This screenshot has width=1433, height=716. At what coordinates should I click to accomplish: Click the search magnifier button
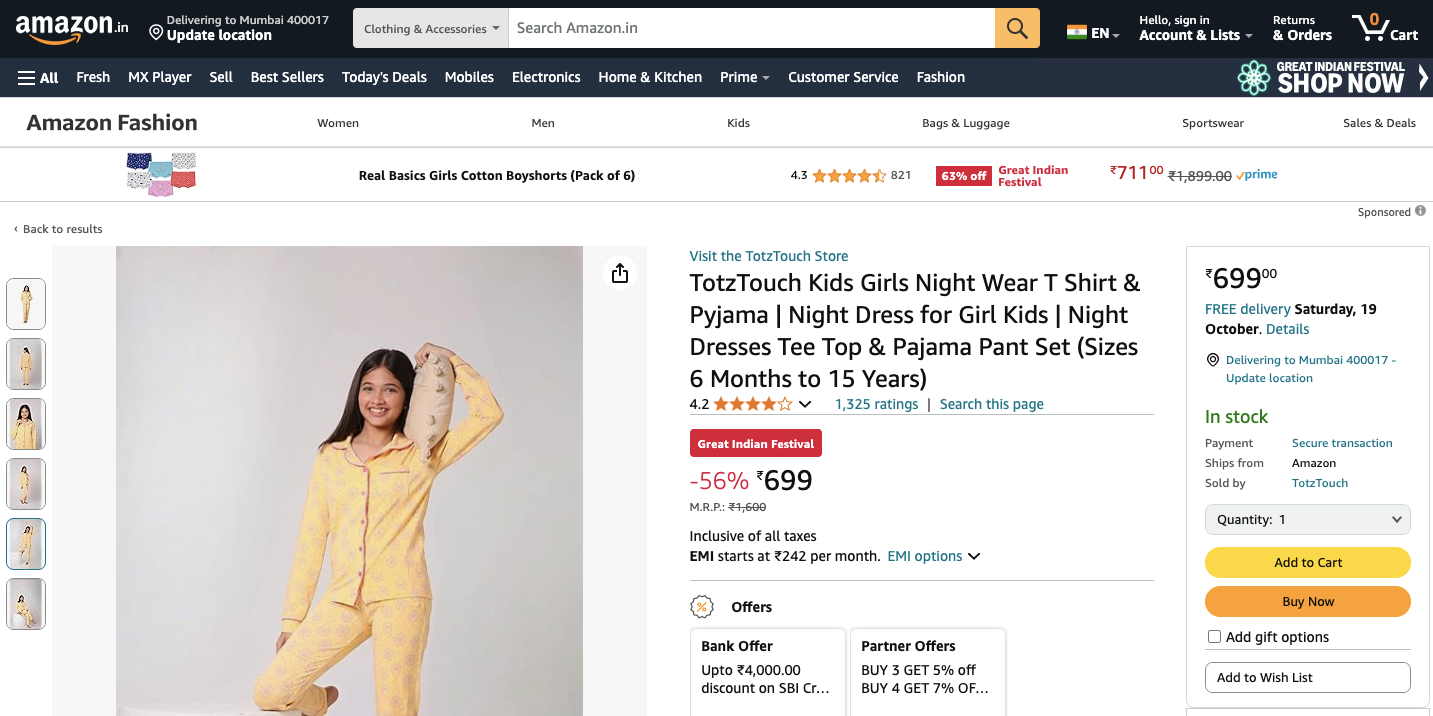(1017, 28)
